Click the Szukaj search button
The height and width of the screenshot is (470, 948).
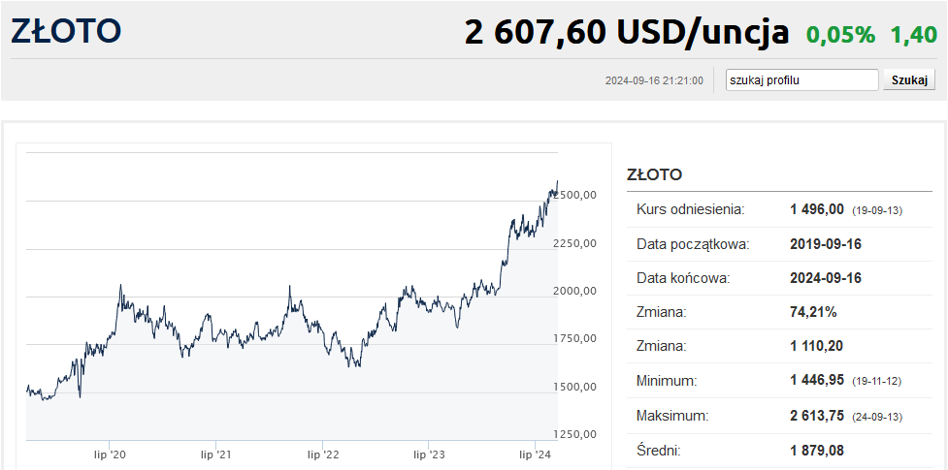(x=909, y=80)
